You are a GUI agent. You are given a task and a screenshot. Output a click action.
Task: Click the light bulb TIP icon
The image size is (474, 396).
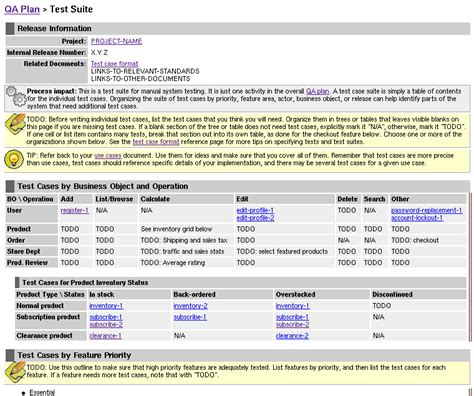14,160
